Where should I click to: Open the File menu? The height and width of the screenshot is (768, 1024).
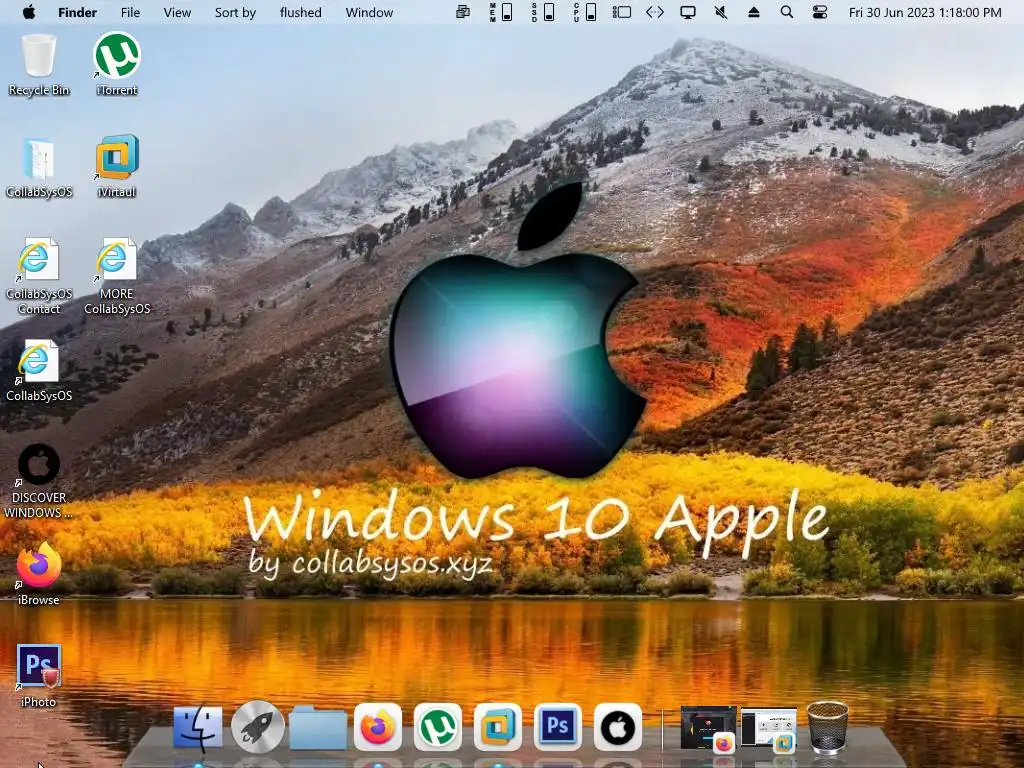click(x=130, y=12)
